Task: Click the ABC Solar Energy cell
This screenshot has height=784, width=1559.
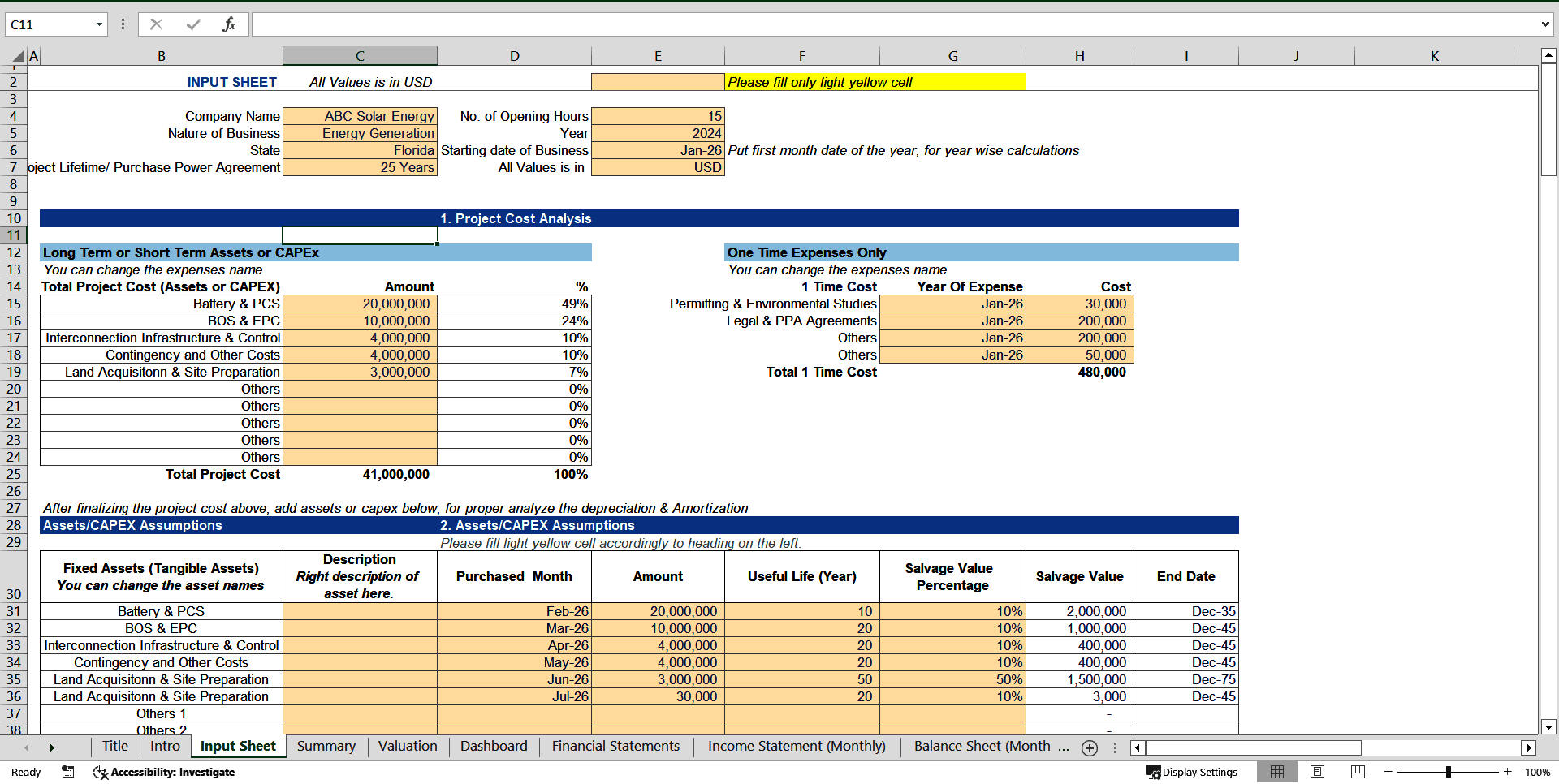Action: coord(360,116)
